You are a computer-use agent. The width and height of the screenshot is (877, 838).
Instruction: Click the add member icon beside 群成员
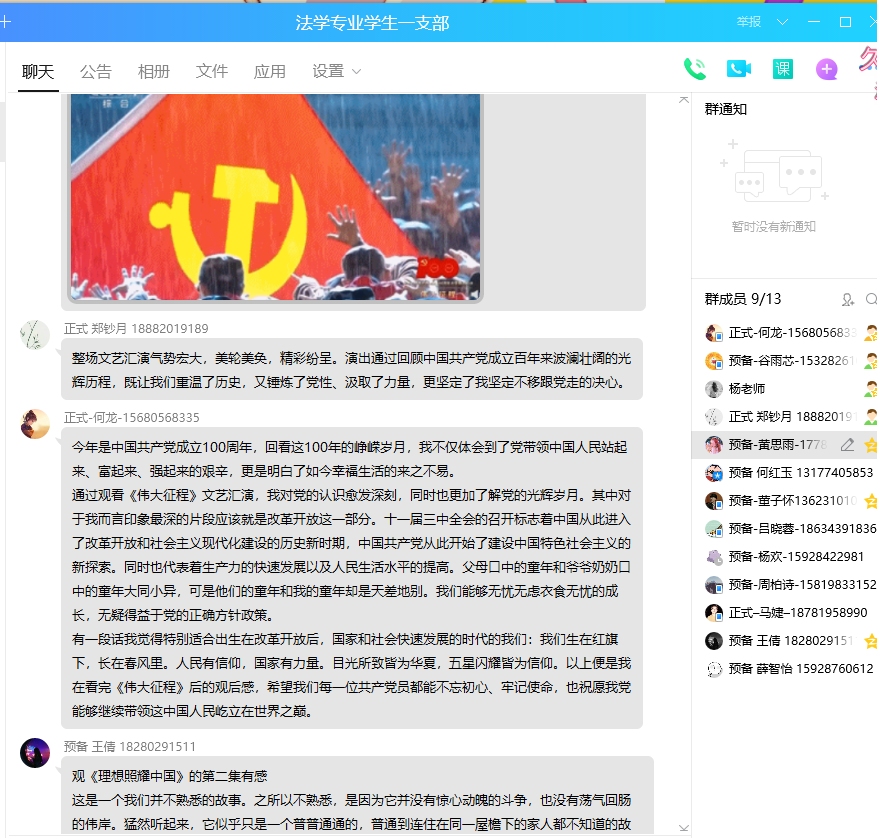[x=848, y=299]
